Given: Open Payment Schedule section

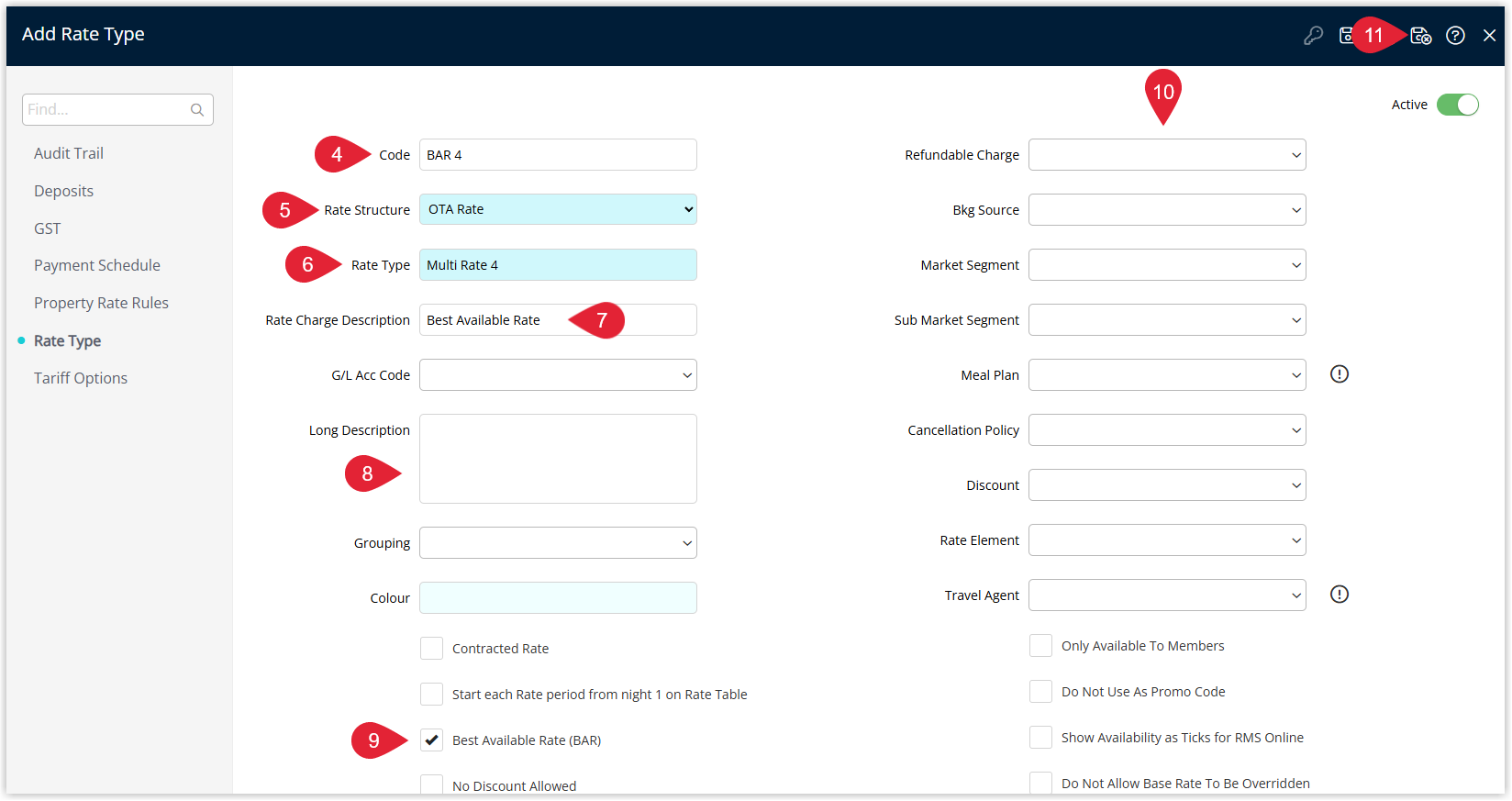Looking at the screenshot, I should pyautogui.click(x=97, y=265).
